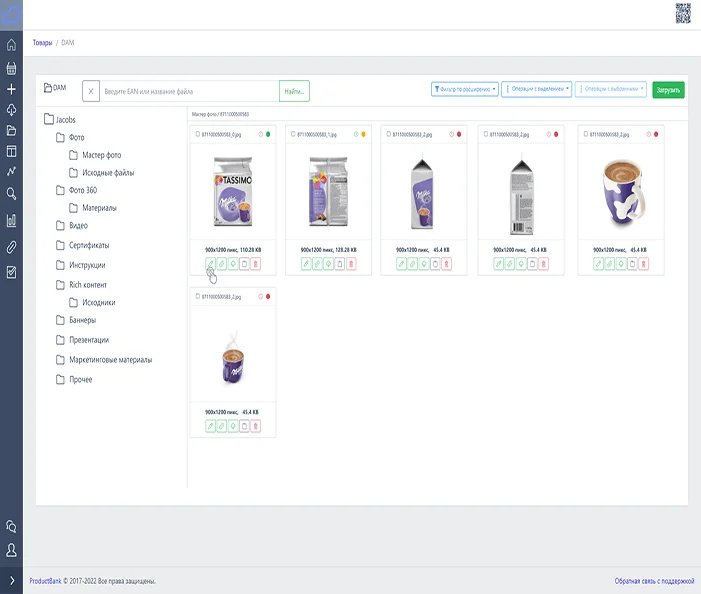This screenshot has height=594, width=701.
Task: Click red delete icon on the 1.jpg card
Action: (351, 264)
